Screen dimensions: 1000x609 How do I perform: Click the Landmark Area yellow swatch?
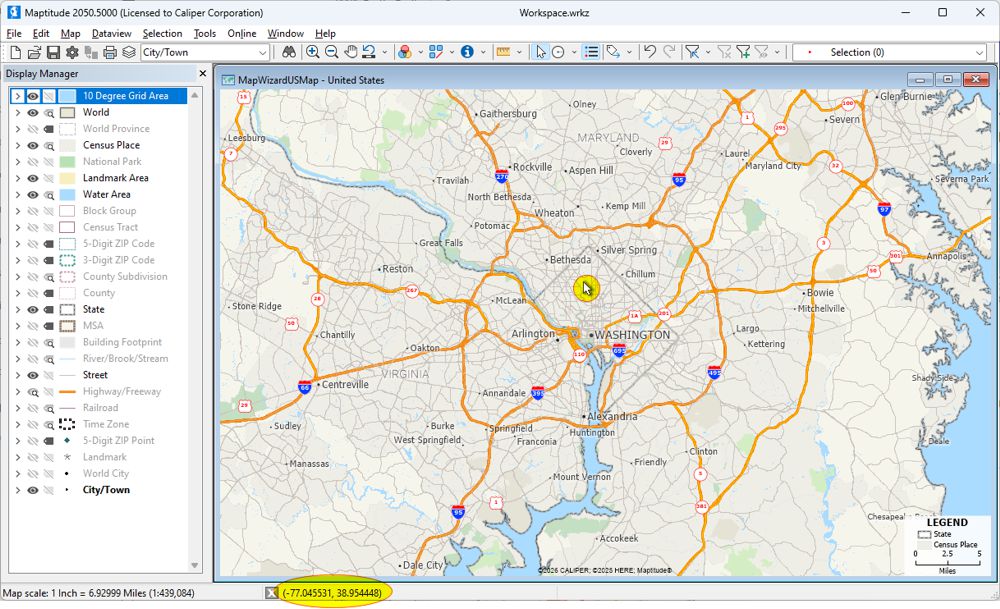tap(67, 178)
